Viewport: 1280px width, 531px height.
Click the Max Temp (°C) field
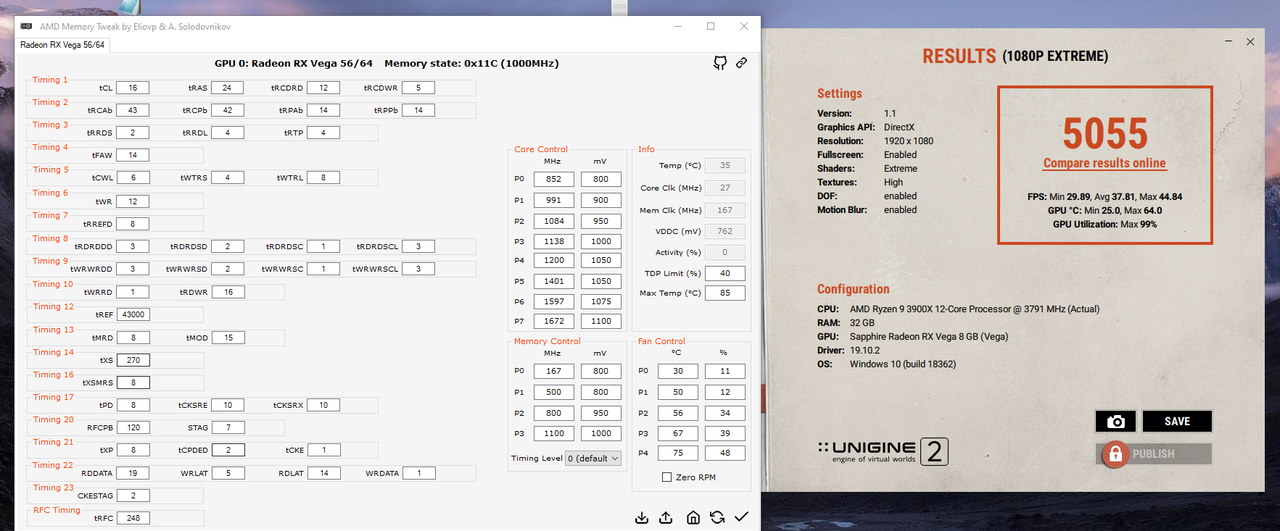[725, 293]
